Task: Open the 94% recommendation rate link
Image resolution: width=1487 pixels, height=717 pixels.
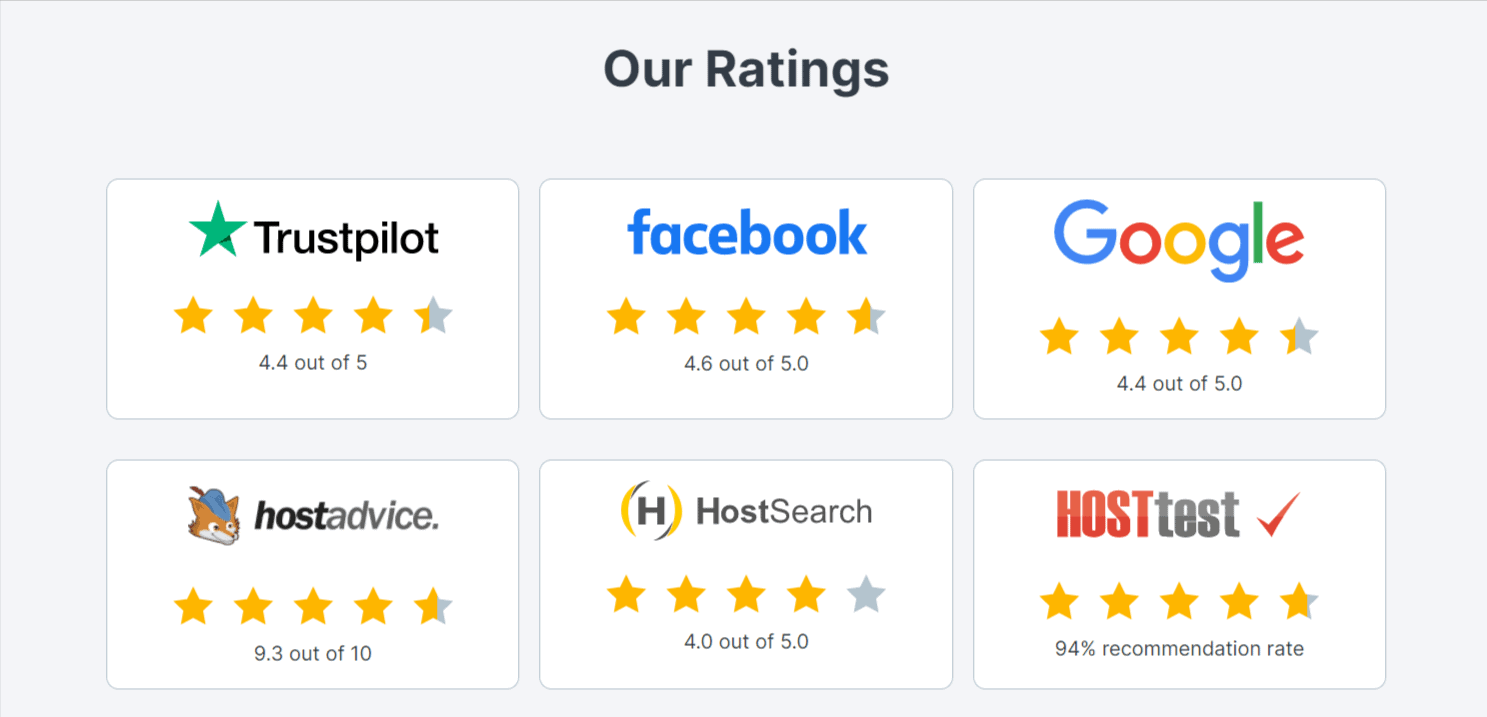Action: tap(1178, 648)
